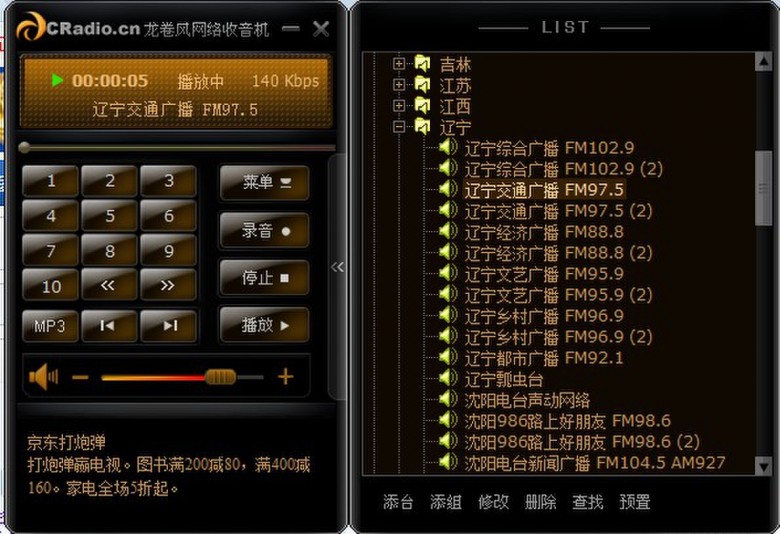
Task: Collapse the 辽宁 folder node
Action: pyautogui.click(x=398, y=126)
